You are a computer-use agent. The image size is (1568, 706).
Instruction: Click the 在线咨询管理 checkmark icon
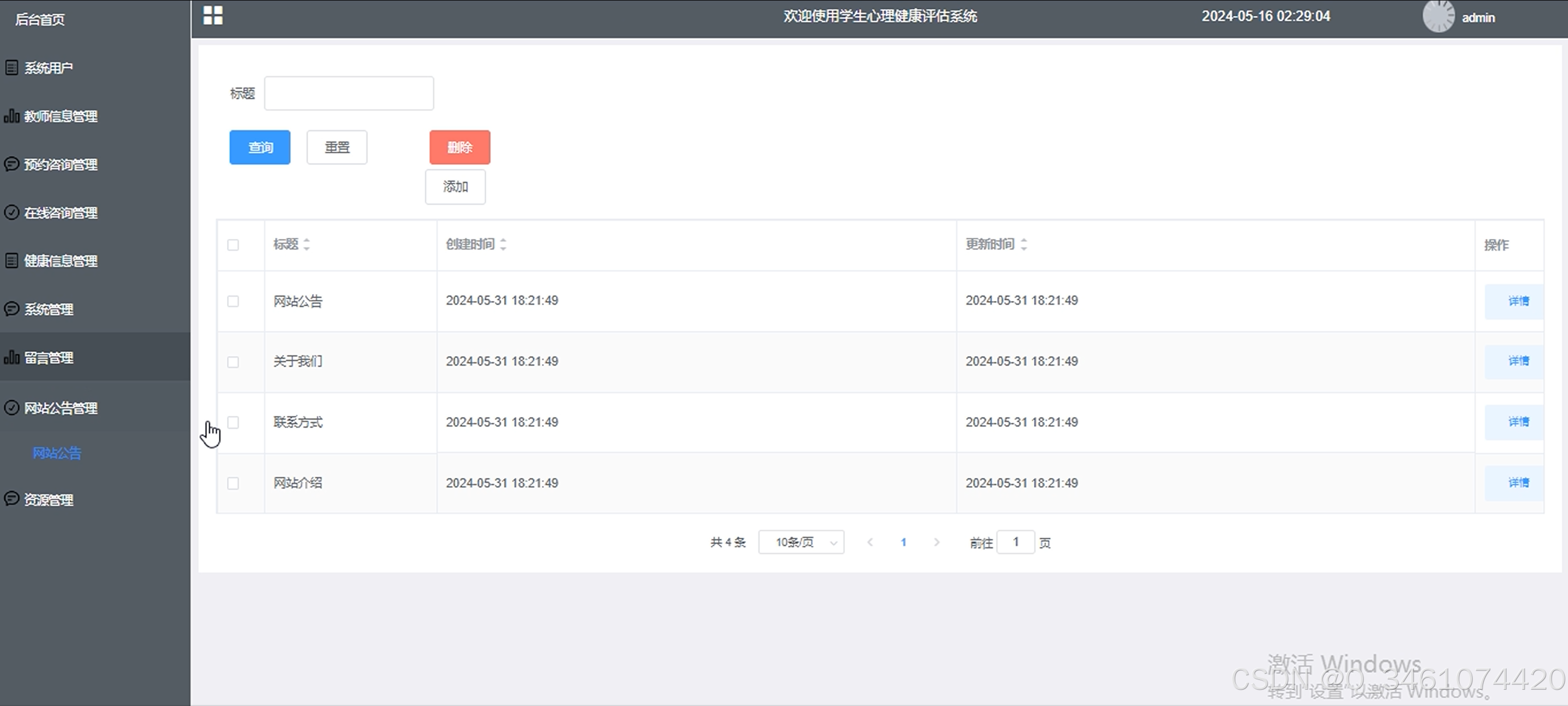[x=11, y=212]
